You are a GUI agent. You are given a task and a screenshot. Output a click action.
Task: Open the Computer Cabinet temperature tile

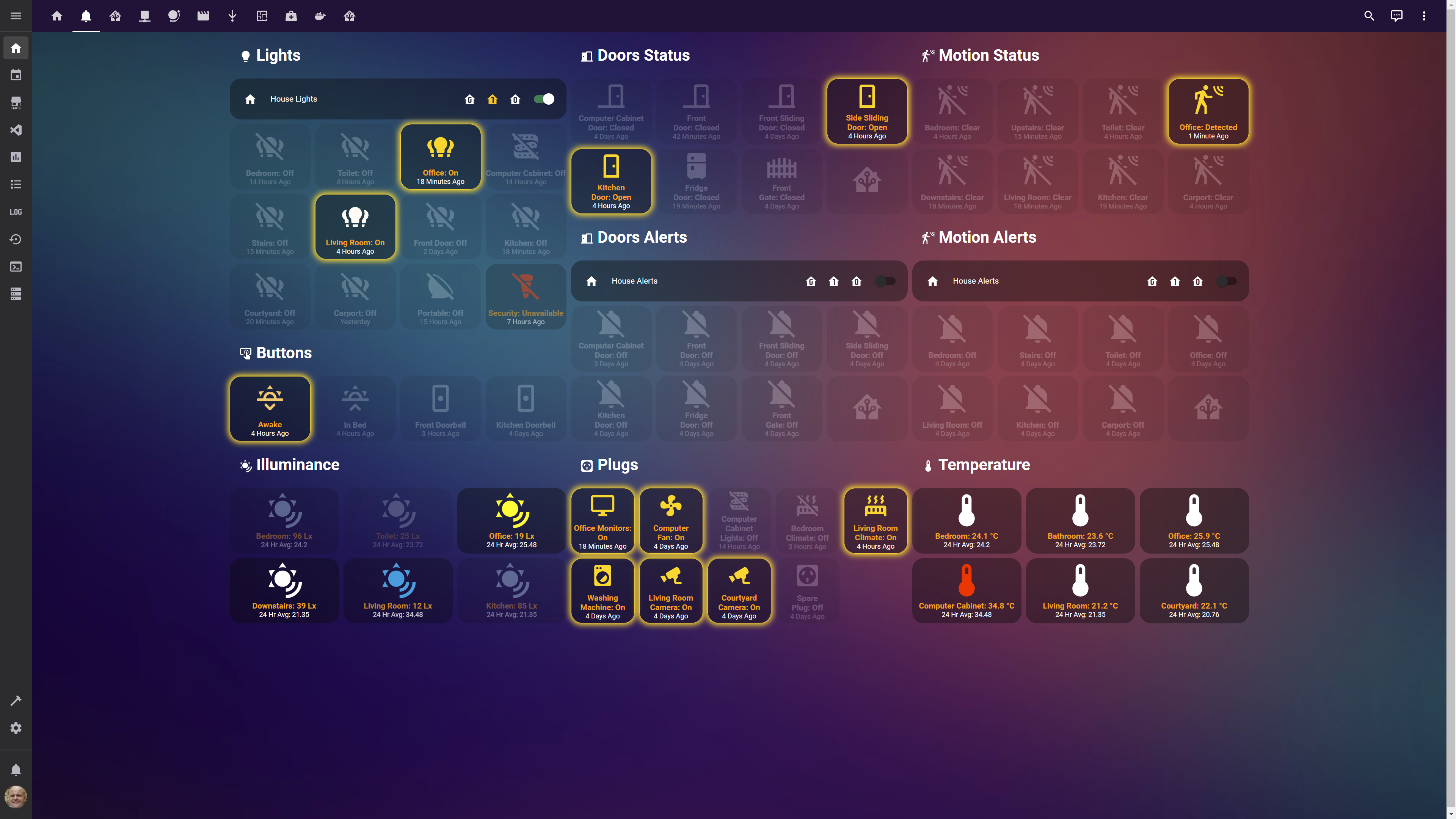pos(966,591)
